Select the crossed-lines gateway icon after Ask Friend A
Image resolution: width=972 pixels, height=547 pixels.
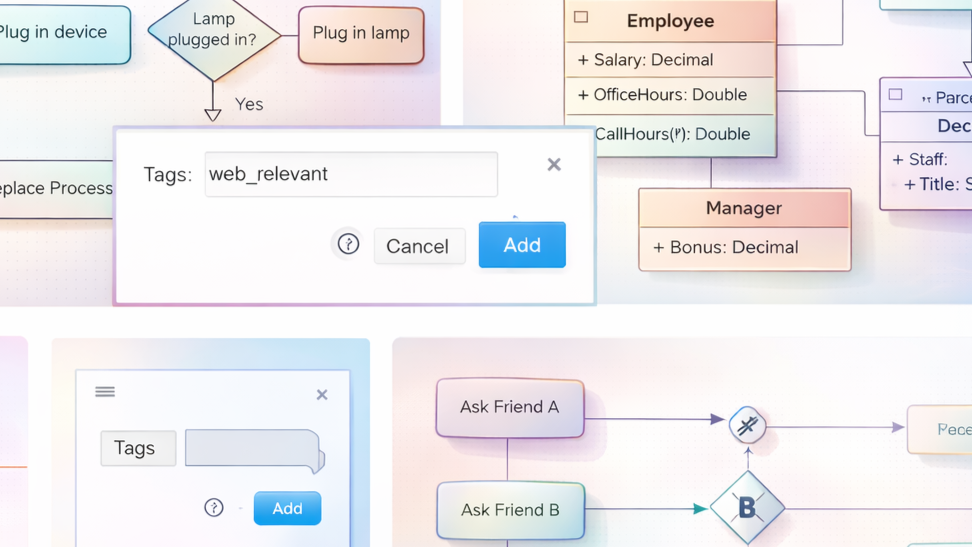coord(747,425)
